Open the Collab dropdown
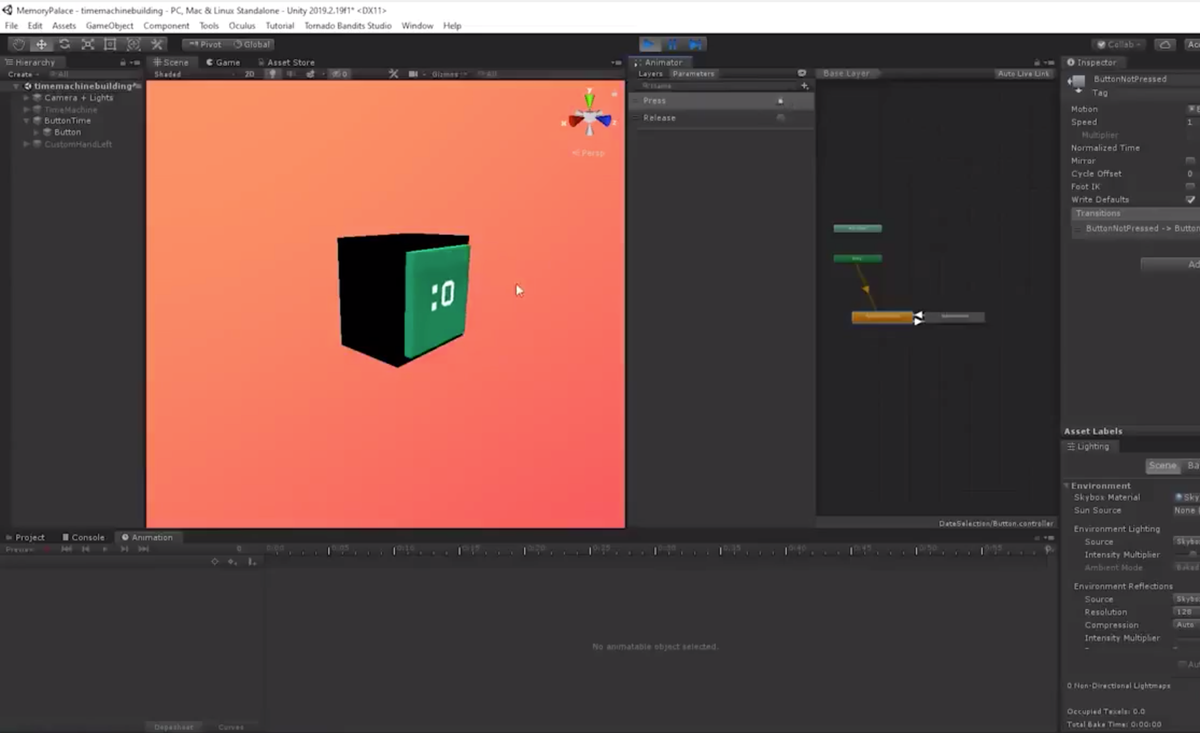 (x=1119, y=44)
